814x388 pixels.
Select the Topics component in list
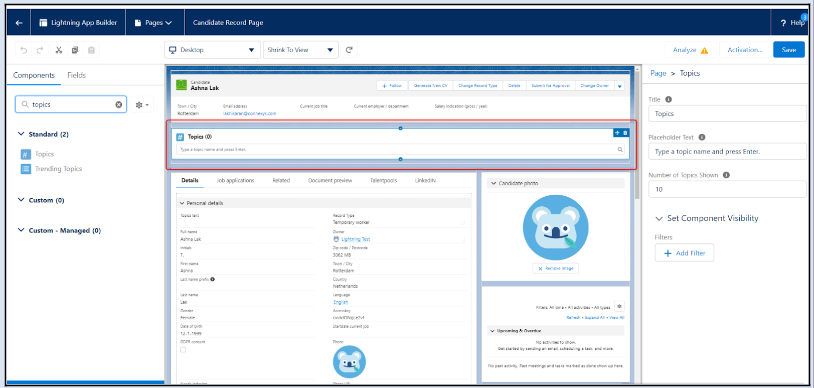pyautogui.click(x=37, y=154)
